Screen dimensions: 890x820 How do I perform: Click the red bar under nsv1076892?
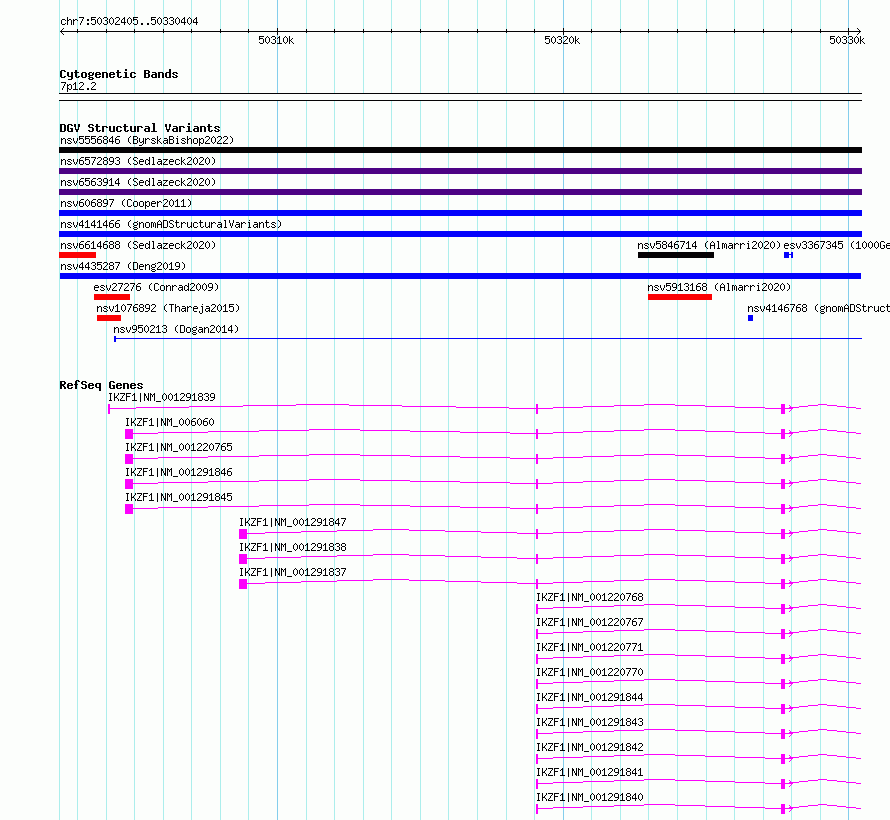point(109,318)
